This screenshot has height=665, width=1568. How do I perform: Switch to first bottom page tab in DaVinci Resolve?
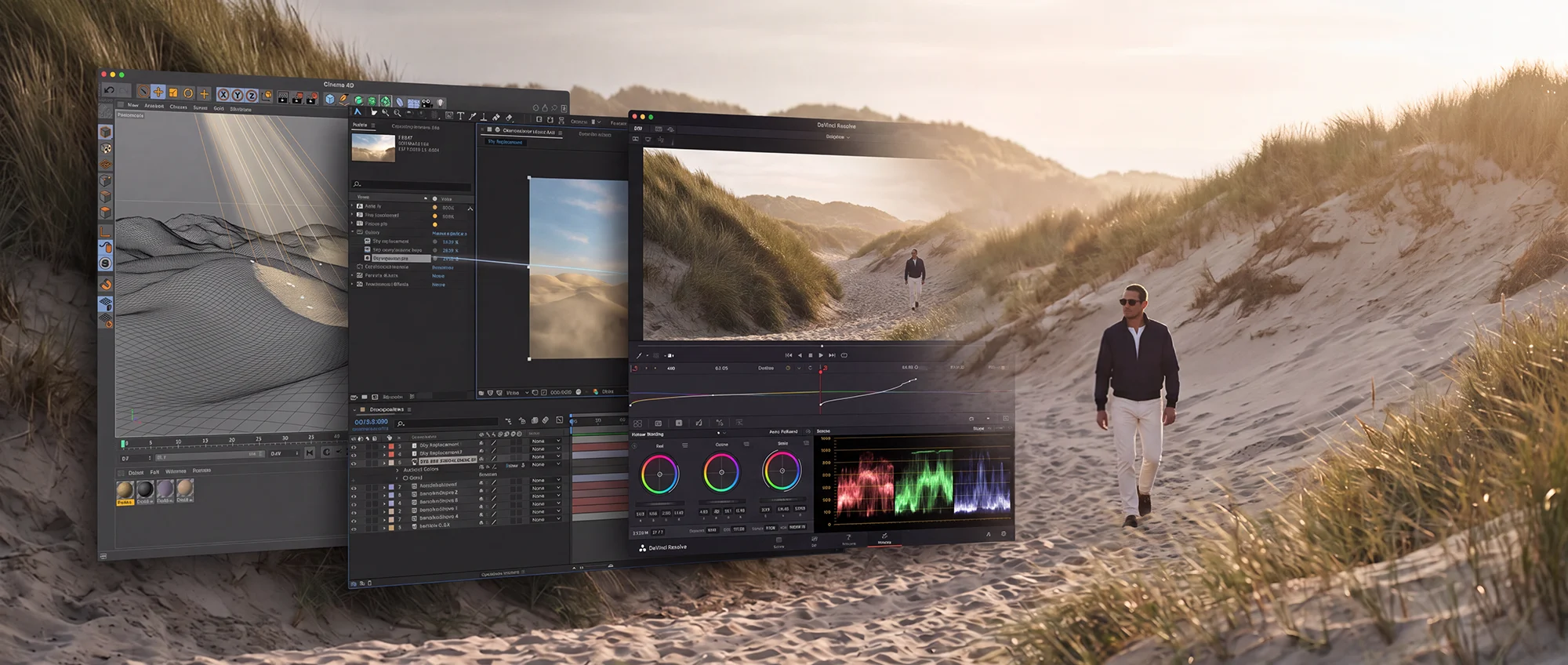[x=779, y=543]
